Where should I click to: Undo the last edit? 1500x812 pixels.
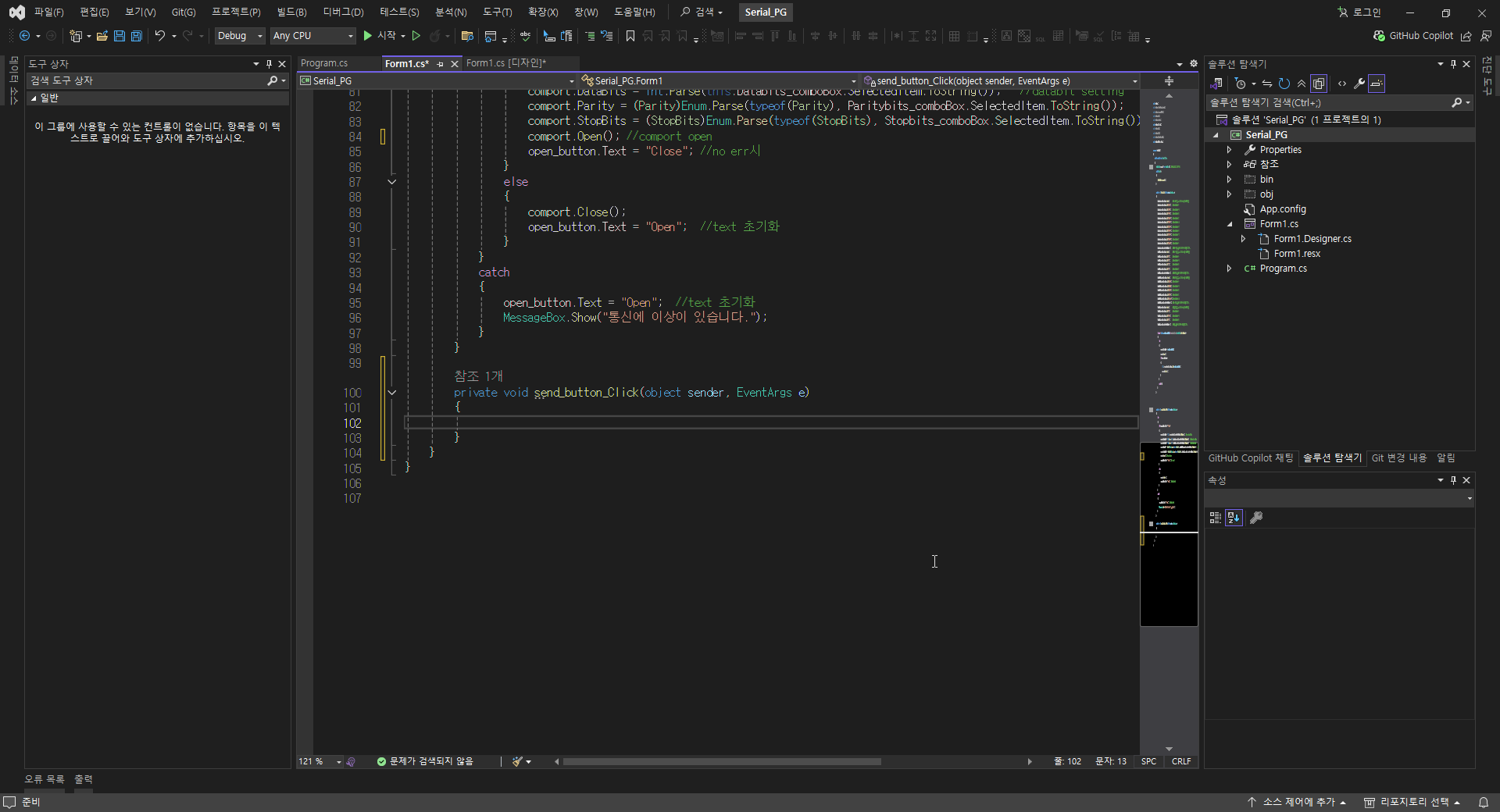(159, 36)
